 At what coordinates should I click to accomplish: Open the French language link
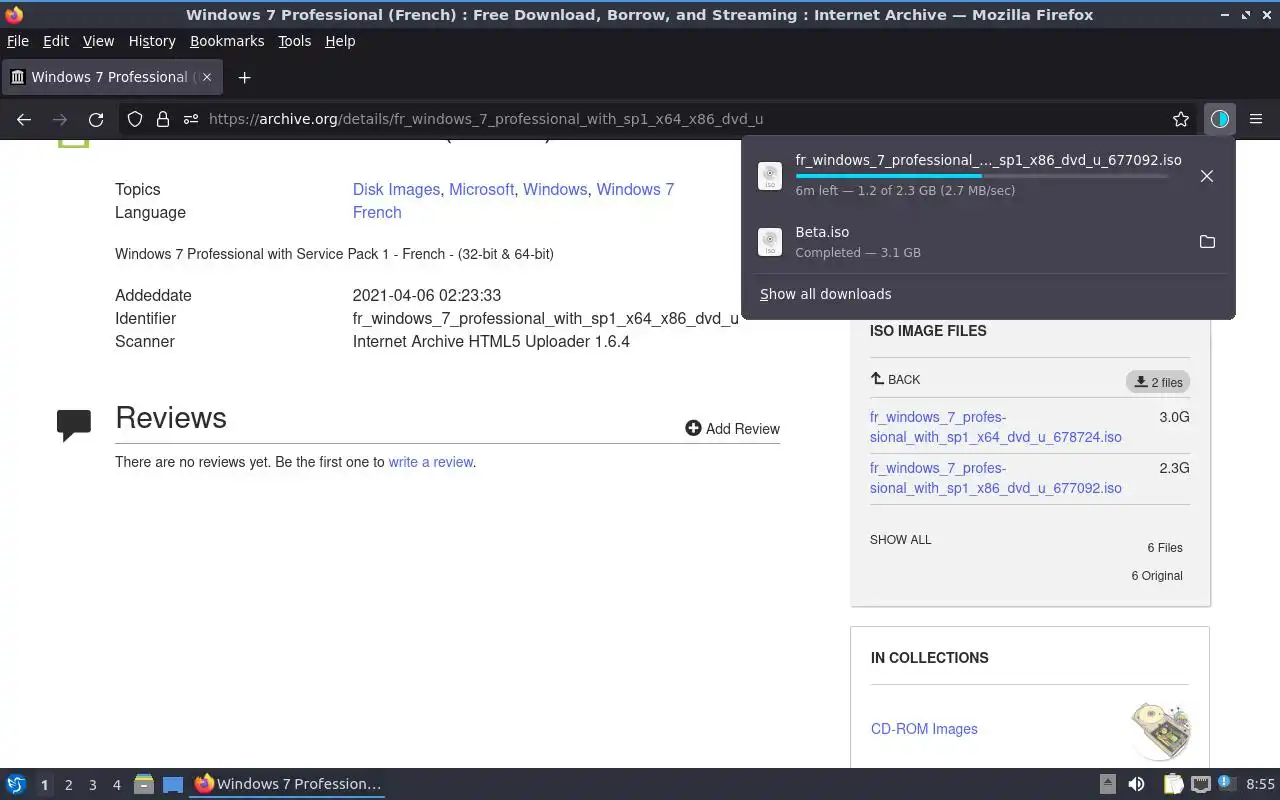coord(377,212)
